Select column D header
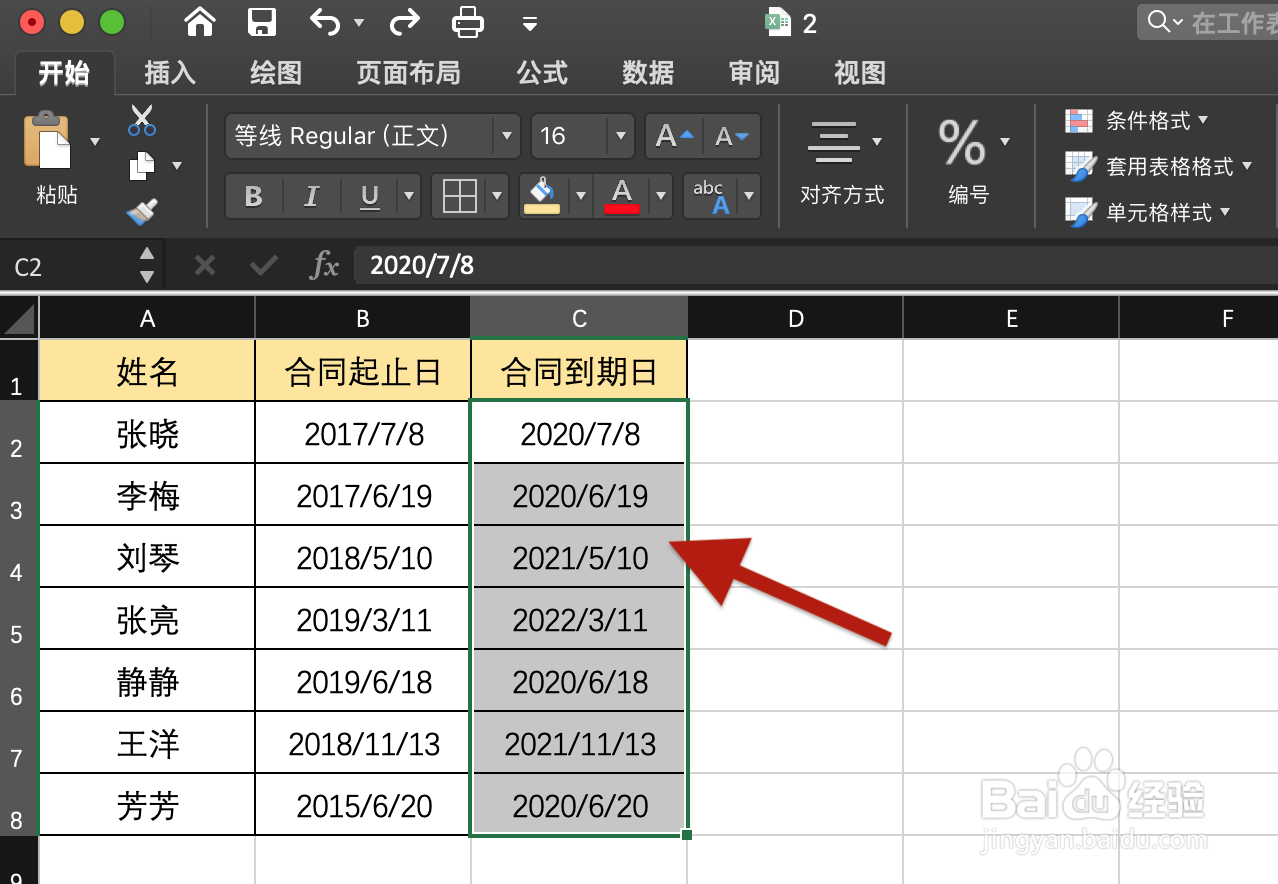 pyautogui.click(x=795, y=319)
